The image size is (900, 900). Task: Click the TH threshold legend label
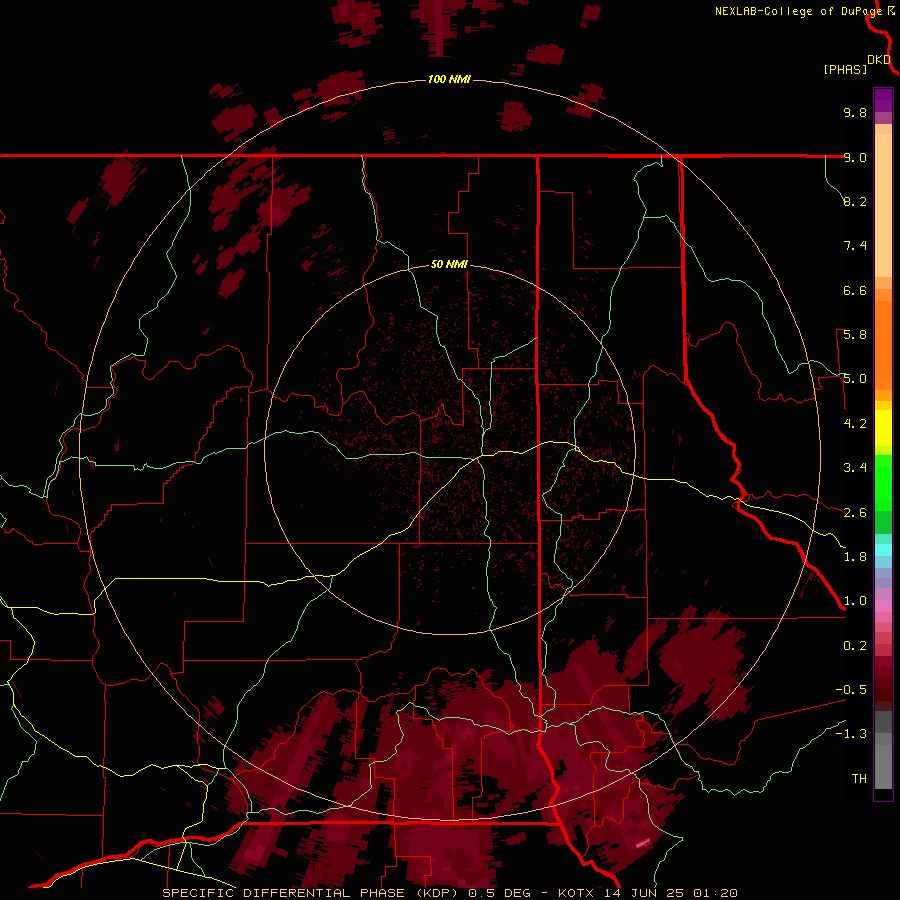(859, 779)
